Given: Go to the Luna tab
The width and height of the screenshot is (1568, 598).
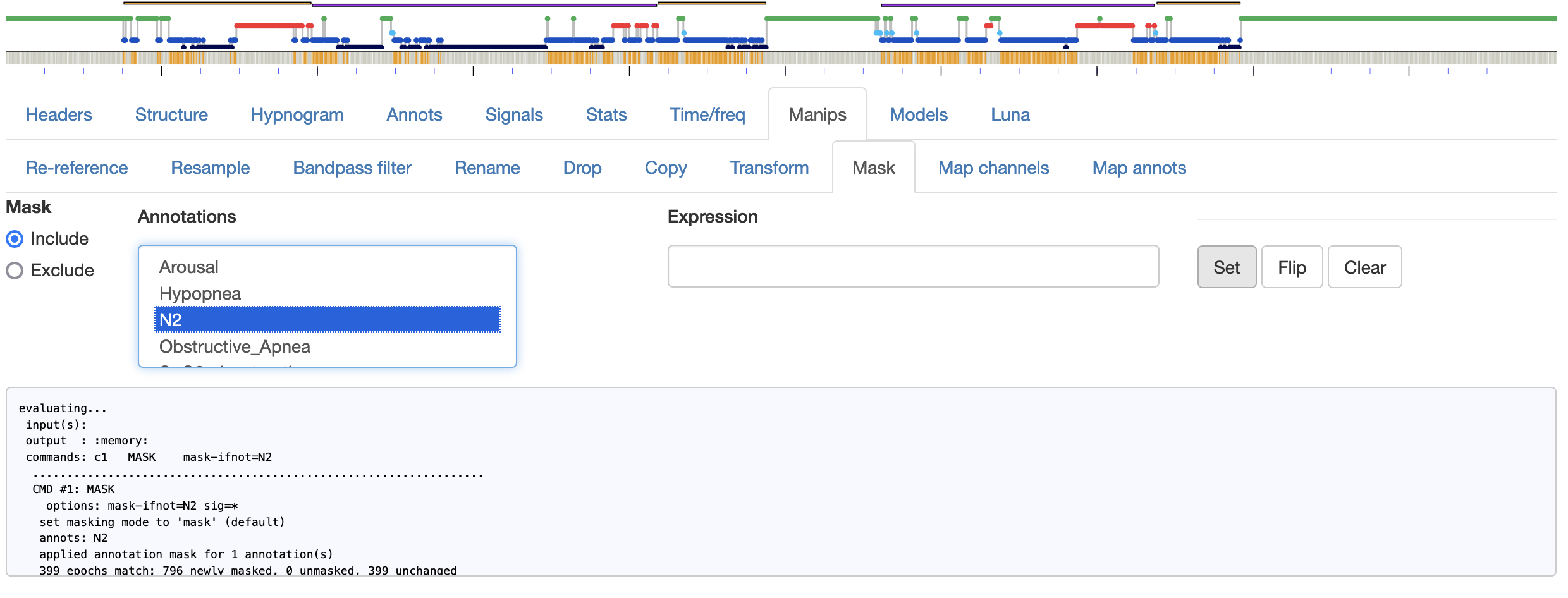Looking at the screenshot, I should point(1010,114).
